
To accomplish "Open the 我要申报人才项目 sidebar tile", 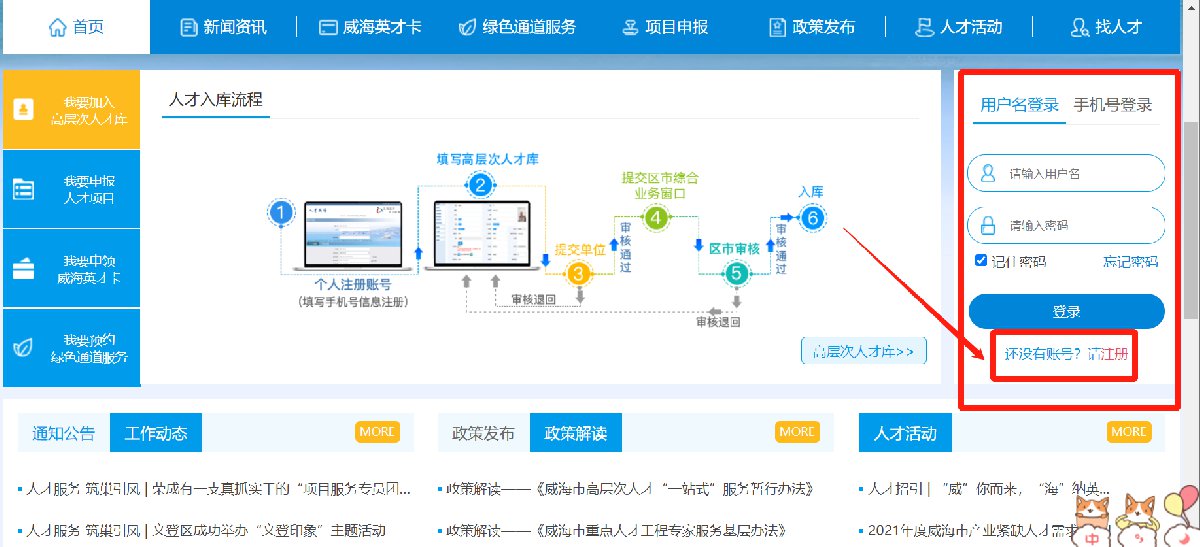I will (71, 189).
